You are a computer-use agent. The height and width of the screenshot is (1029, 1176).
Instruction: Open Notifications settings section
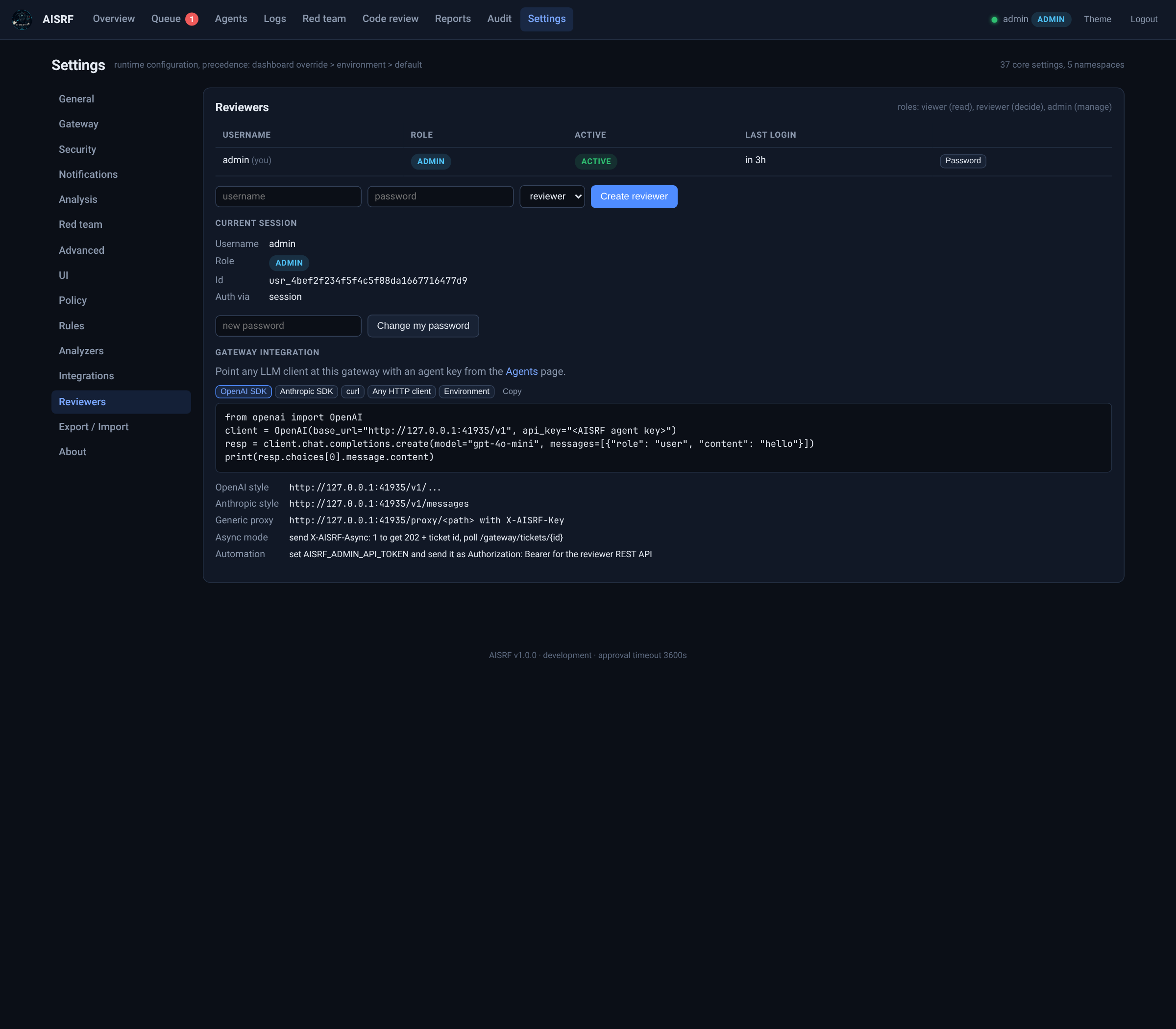(121, 174)
